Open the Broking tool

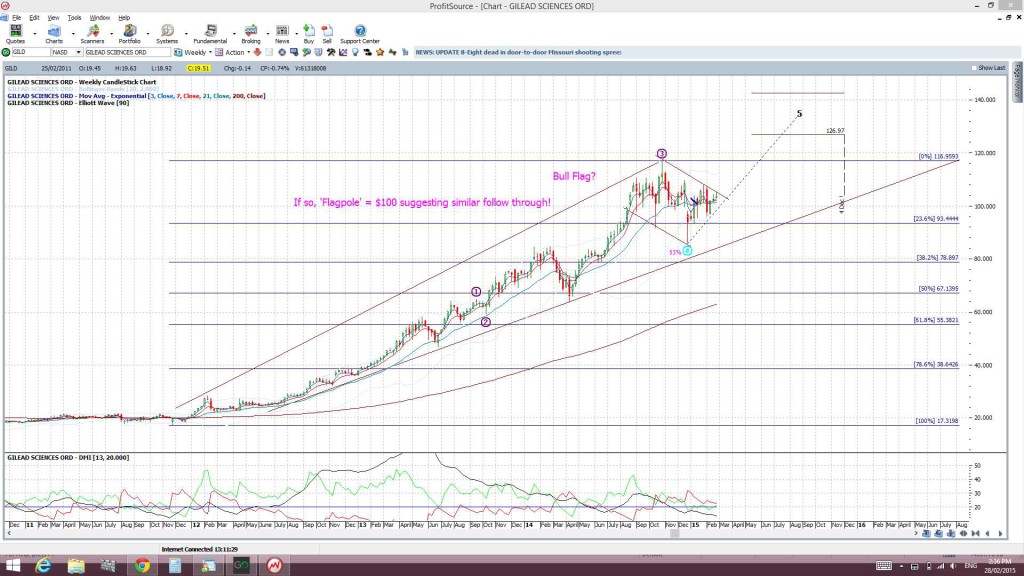click(251, 34)
